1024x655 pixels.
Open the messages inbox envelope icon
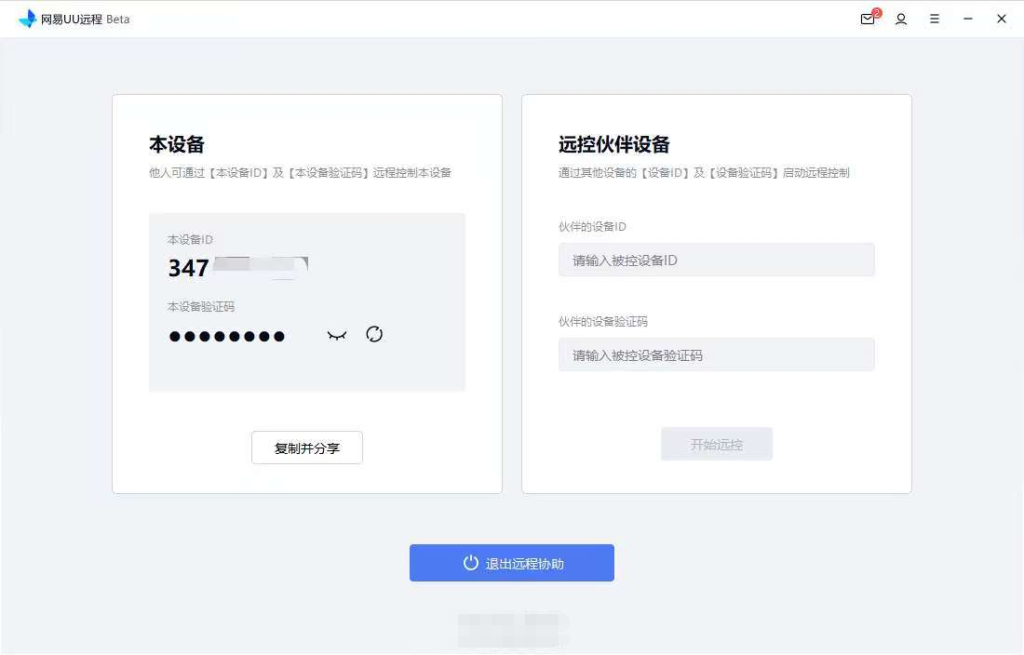click(867, 19)
